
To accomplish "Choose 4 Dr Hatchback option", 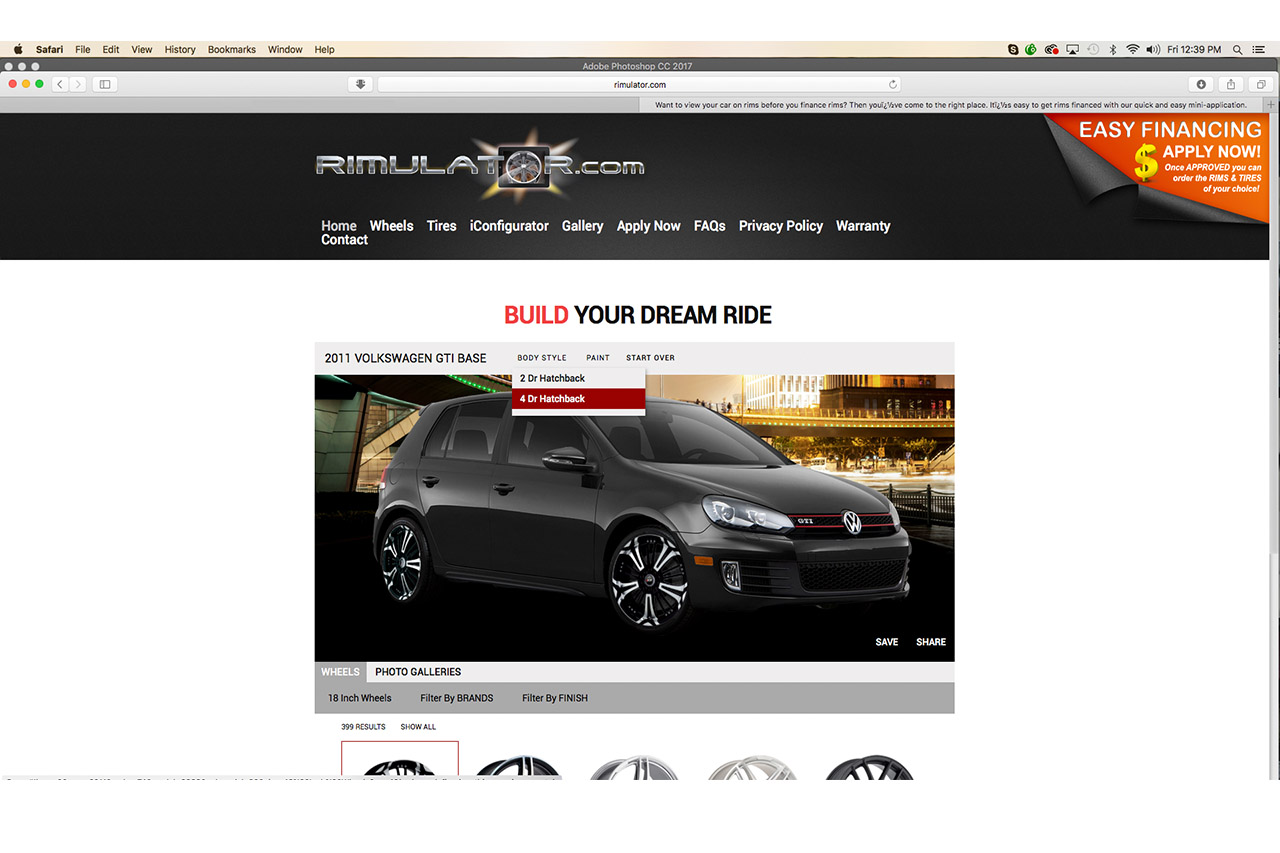I will coord(579,399).
